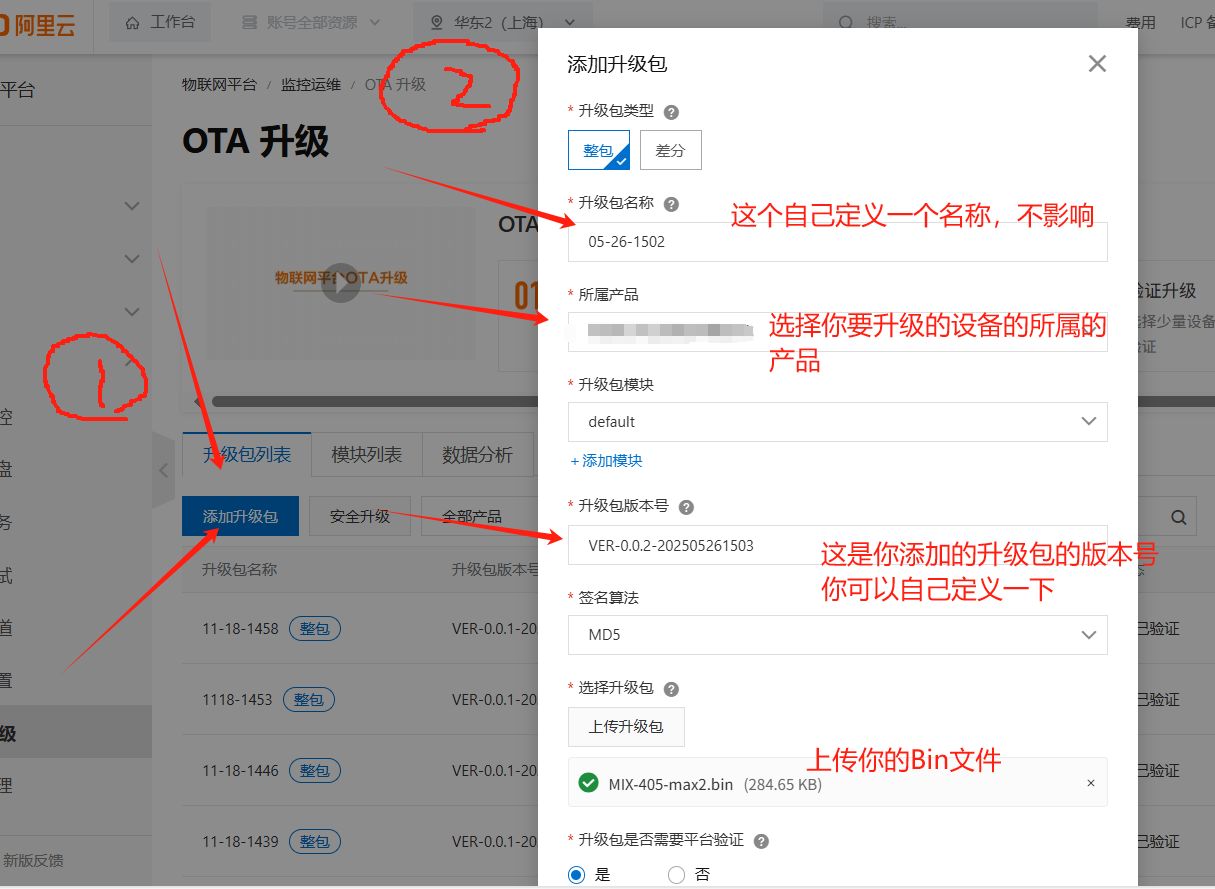The width and height of the screenshot is (1215, 889).
Task: Click the green check icon beside MIX-405-max2.bin
Action: click(589, 784)
